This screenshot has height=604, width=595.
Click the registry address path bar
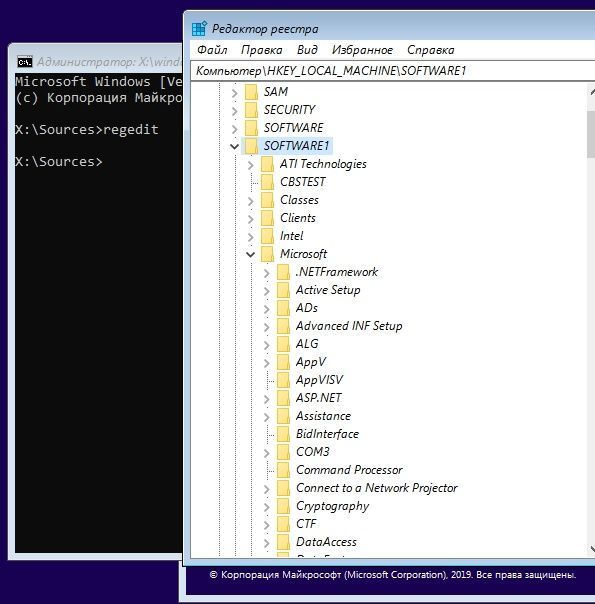point(393,70)
